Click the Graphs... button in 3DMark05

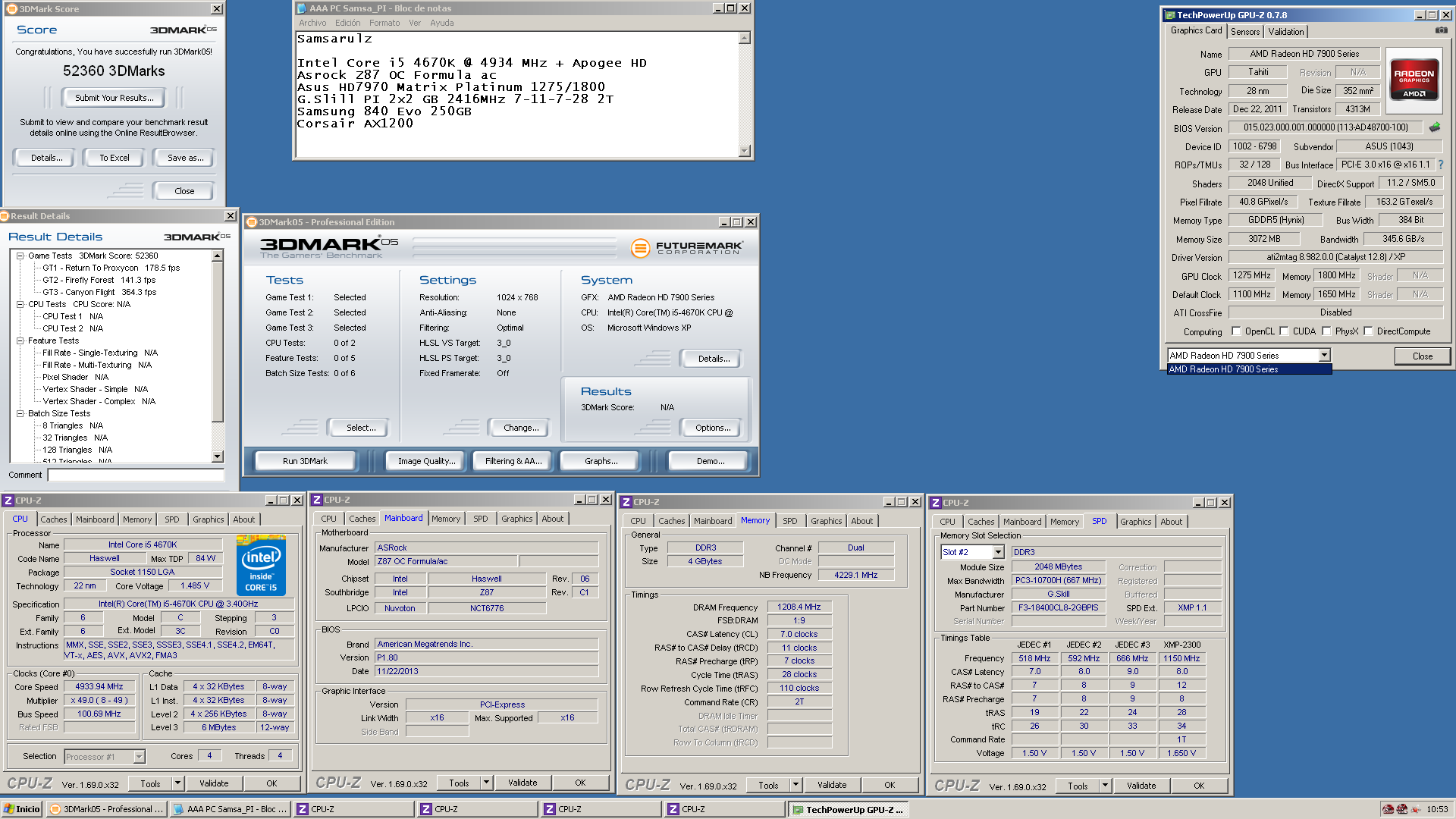601,461
